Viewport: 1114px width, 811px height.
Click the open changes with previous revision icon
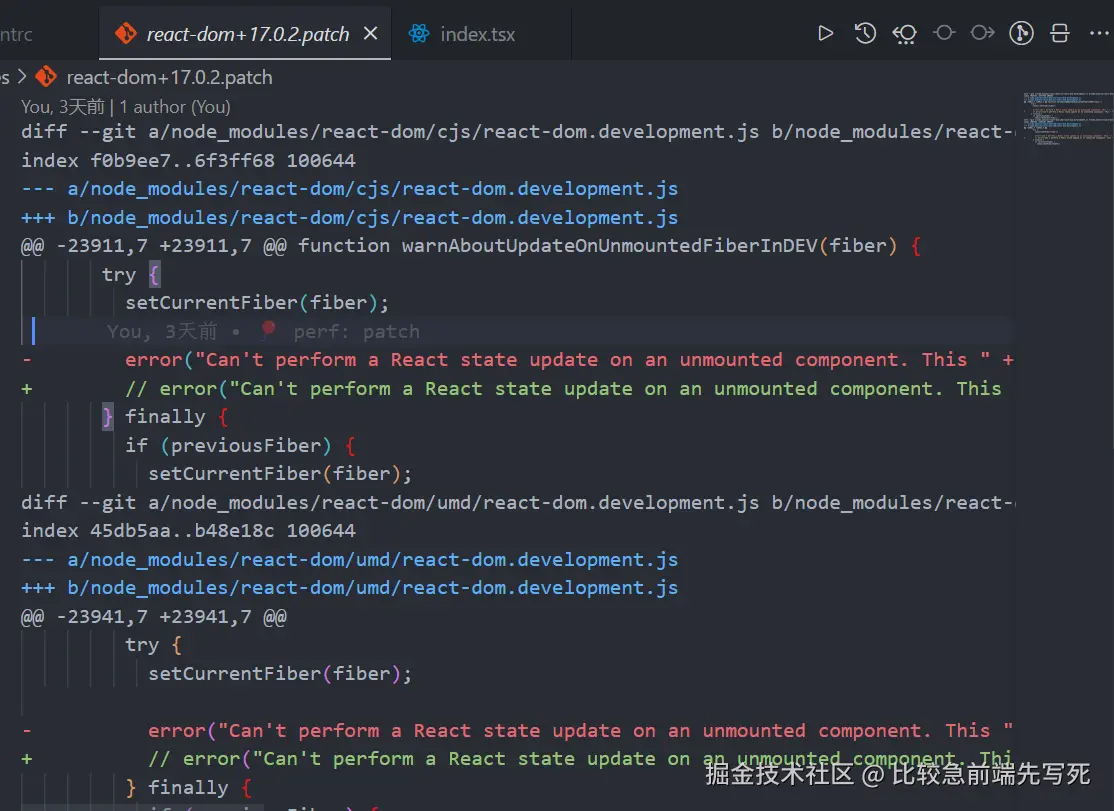point(904,34)
